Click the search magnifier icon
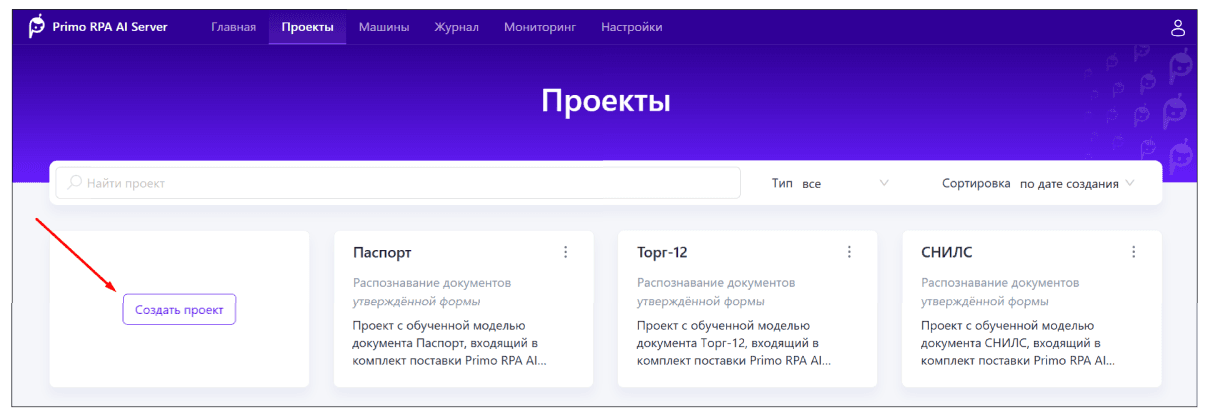The height and width of the screenshot is (420, 1211). coord(75,184)
